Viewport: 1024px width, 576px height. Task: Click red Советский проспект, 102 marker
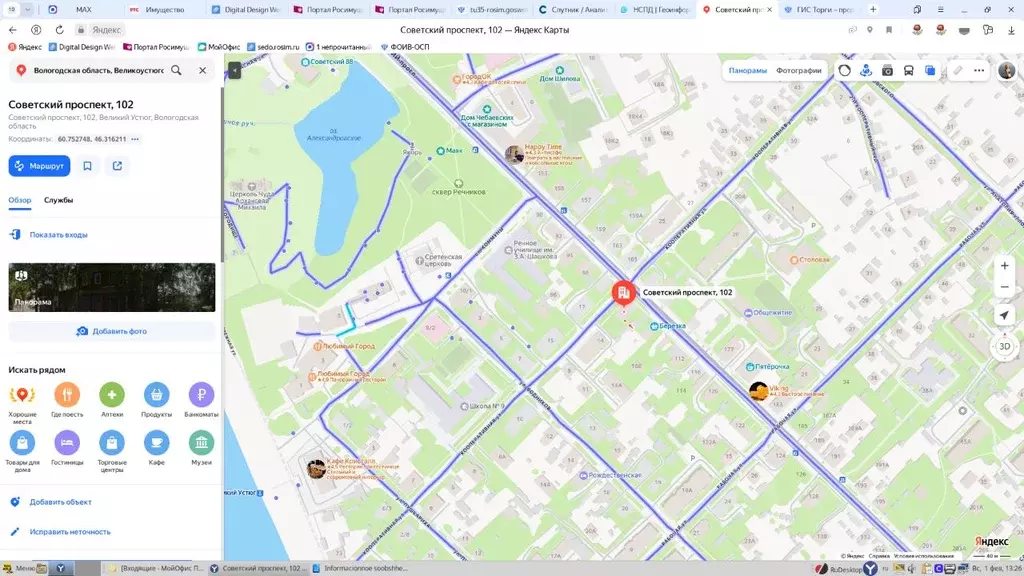624,293
